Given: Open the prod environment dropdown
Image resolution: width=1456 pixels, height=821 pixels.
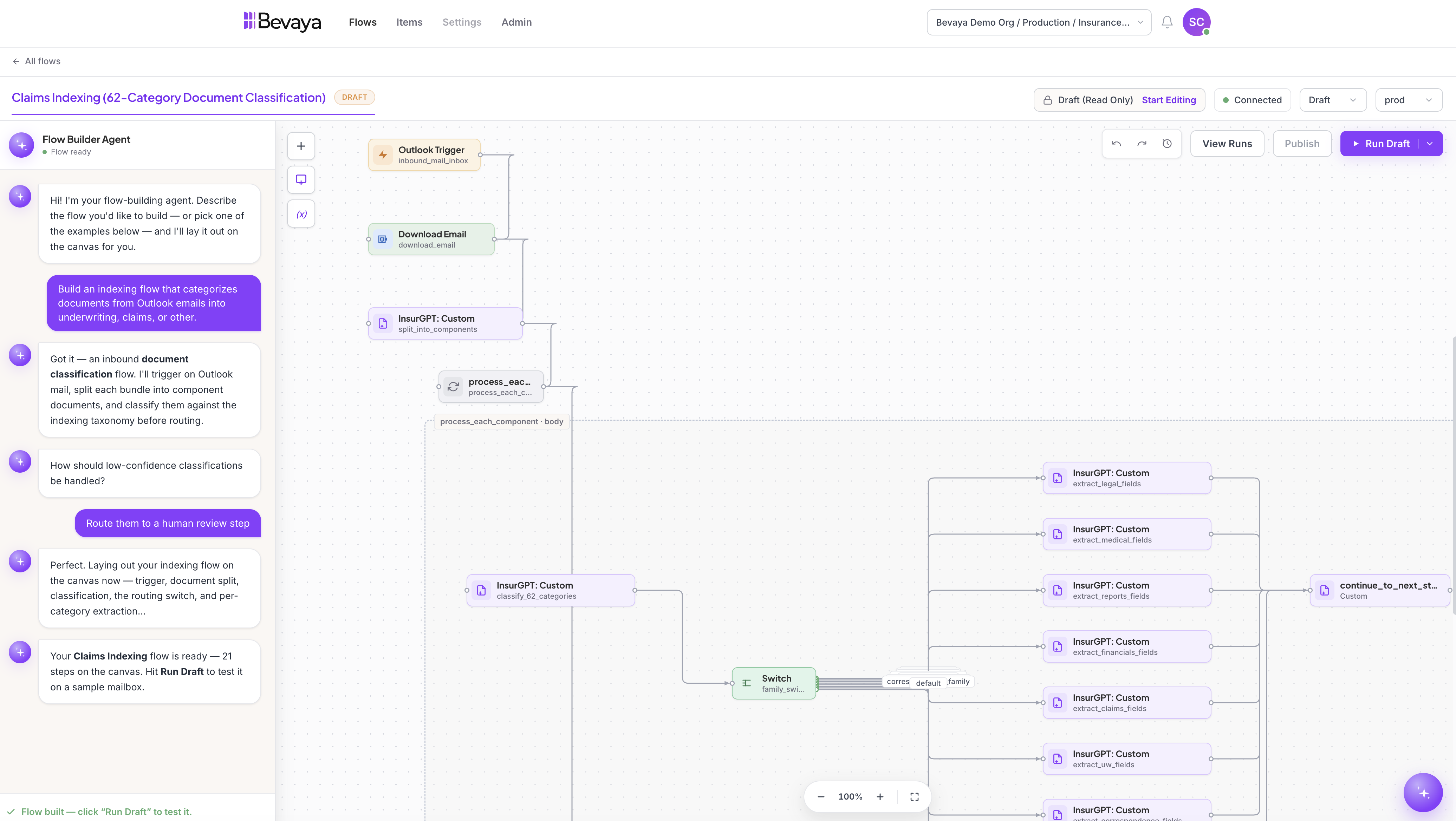Looking at the screenshot, I should (1408, 100).
